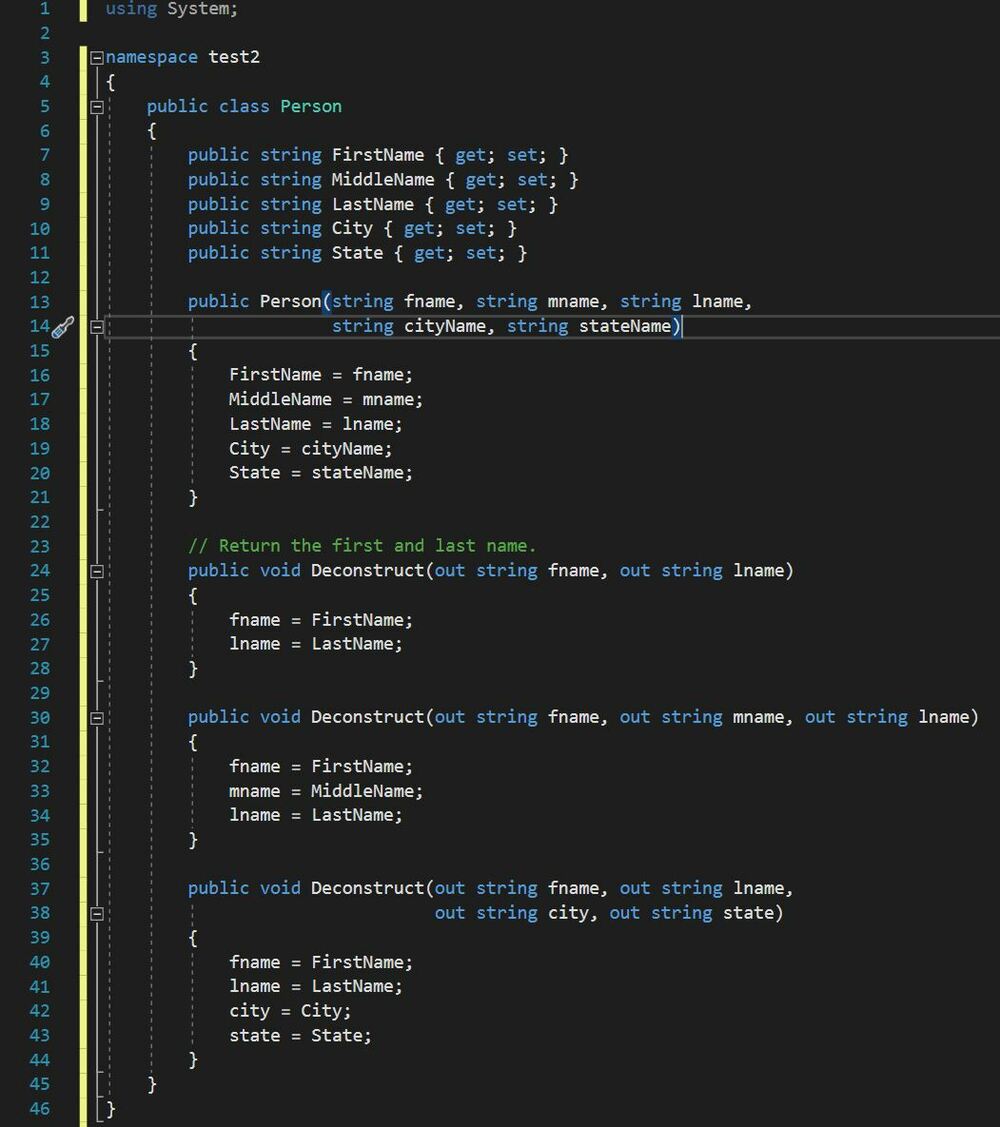Click line number 1 in the gutter
Viewport: 1000px width, 1127px height.
pos(44,9)
